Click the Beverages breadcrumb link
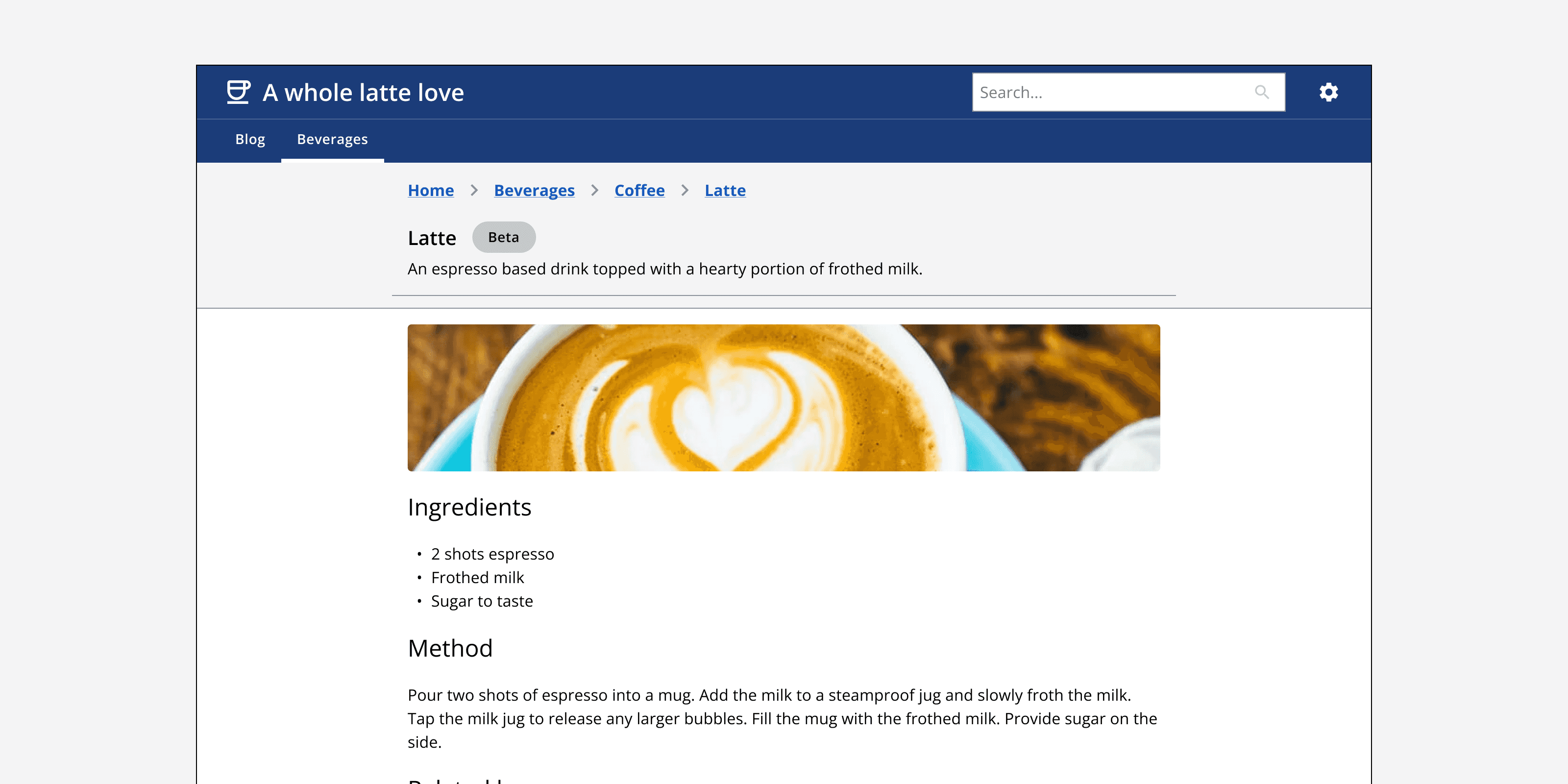The width and height of the screenshot is (1568, 784). tap(534, 190)
